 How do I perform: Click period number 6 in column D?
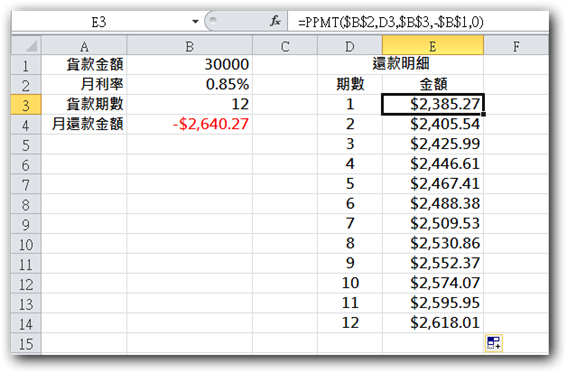350,204
